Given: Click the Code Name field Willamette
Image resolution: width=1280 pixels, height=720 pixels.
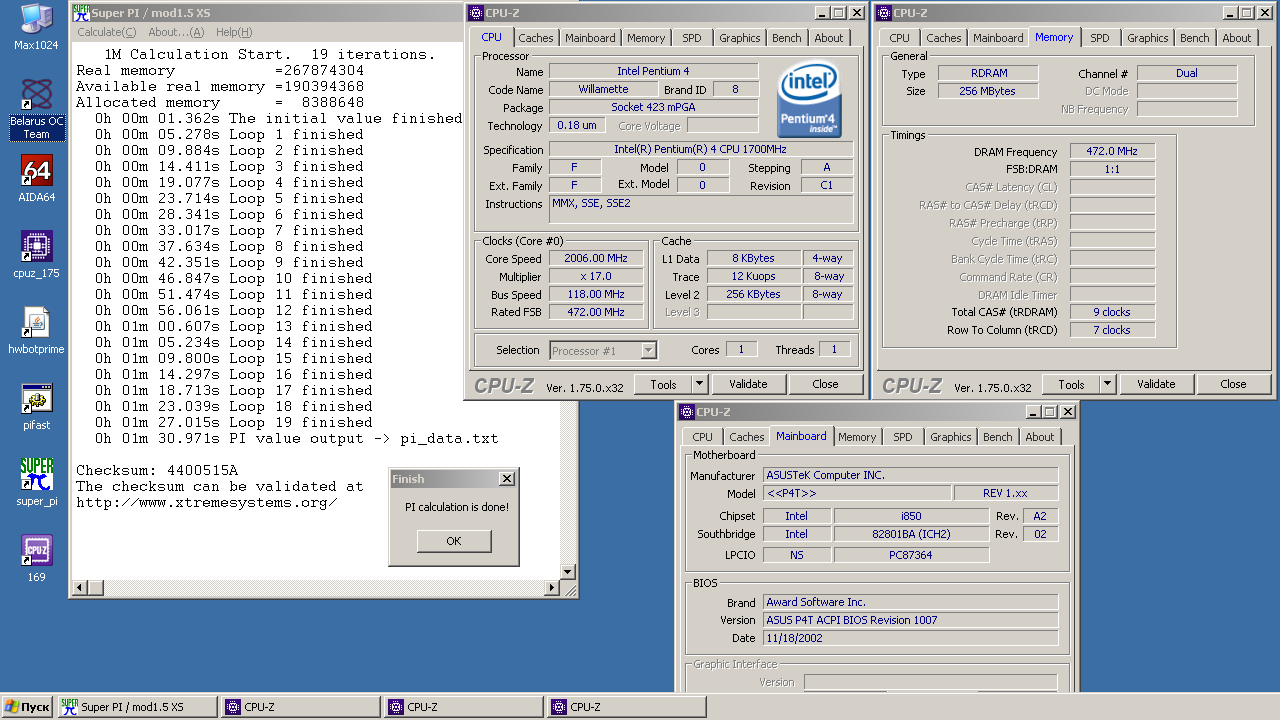Looking at the screenshot, I should pos(604,89).
